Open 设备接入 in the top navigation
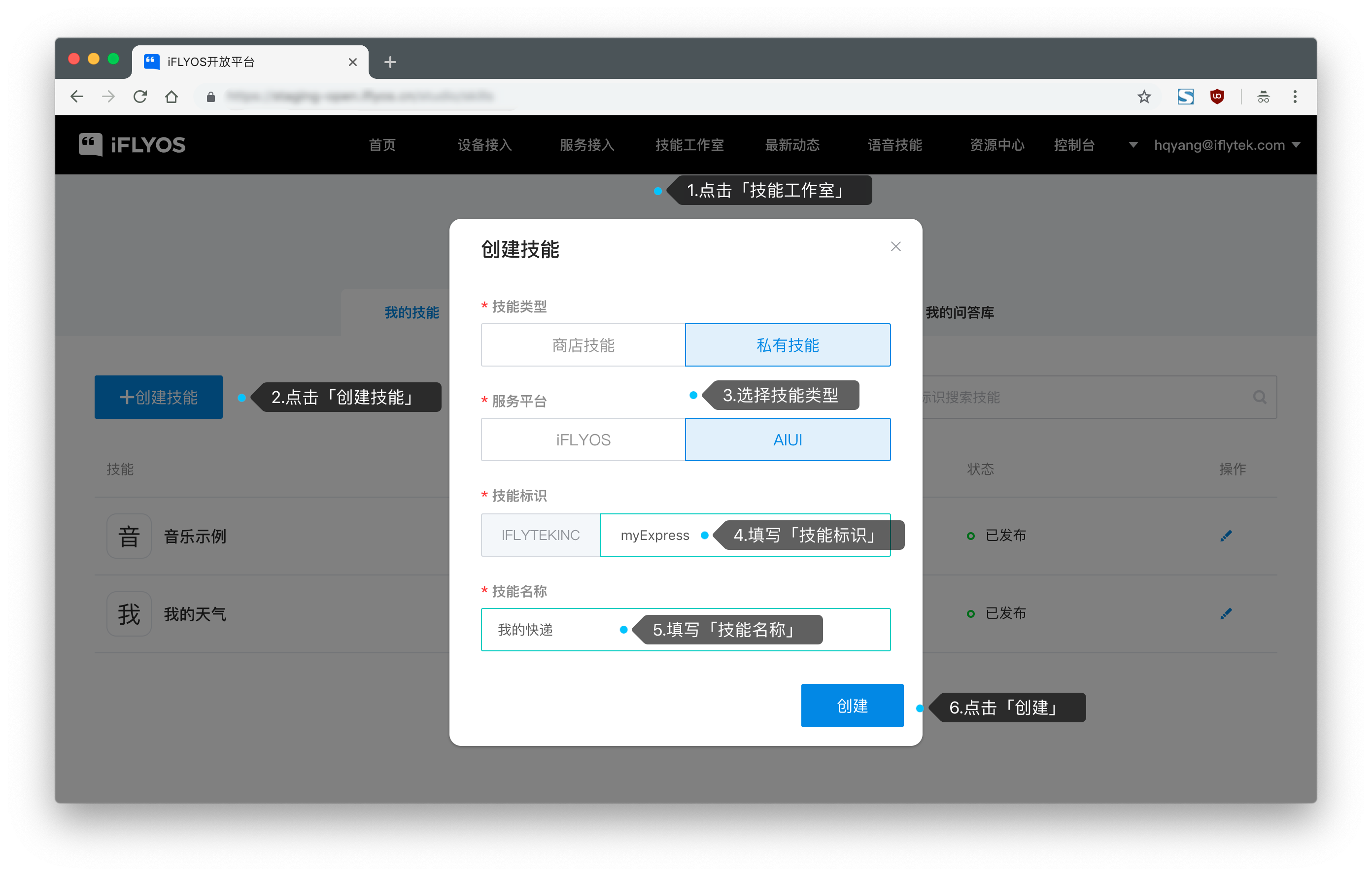The image size is (1372, 876). 485,145
